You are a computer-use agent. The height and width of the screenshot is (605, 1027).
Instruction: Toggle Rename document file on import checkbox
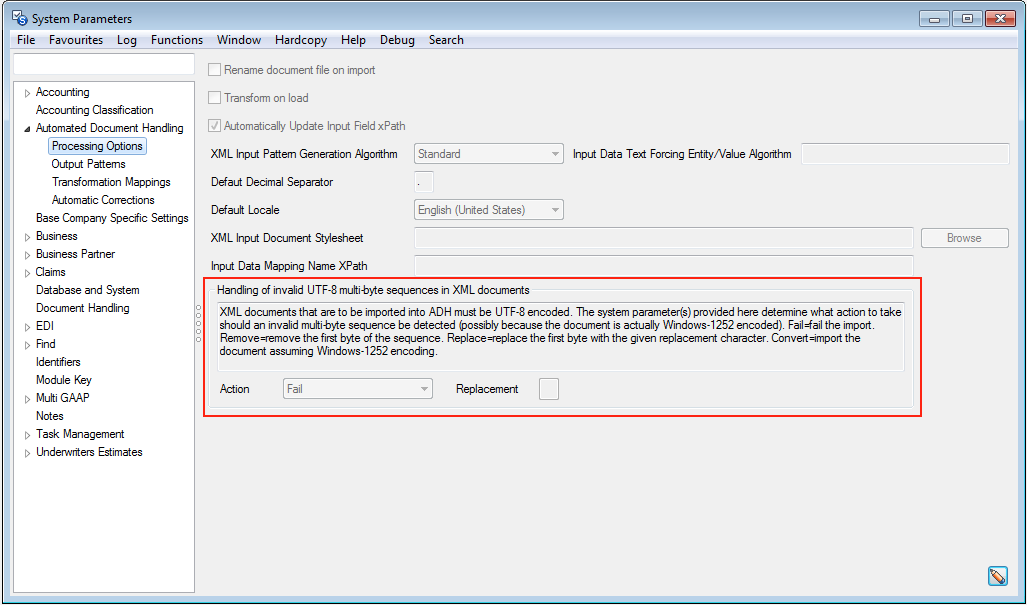(x=214, y=70)
